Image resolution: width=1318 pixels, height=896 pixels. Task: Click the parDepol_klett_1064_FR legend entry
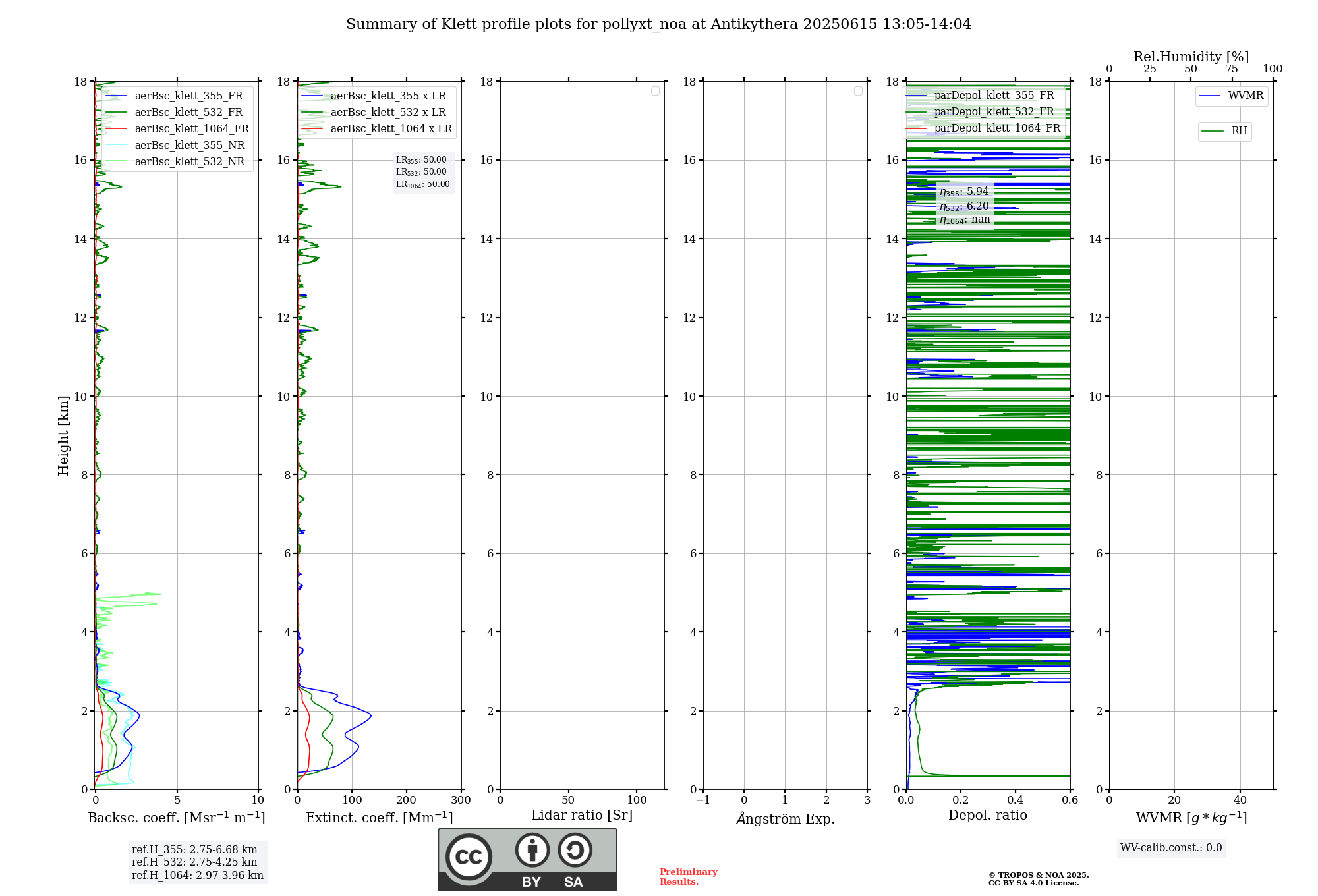[x=983, y=128]
